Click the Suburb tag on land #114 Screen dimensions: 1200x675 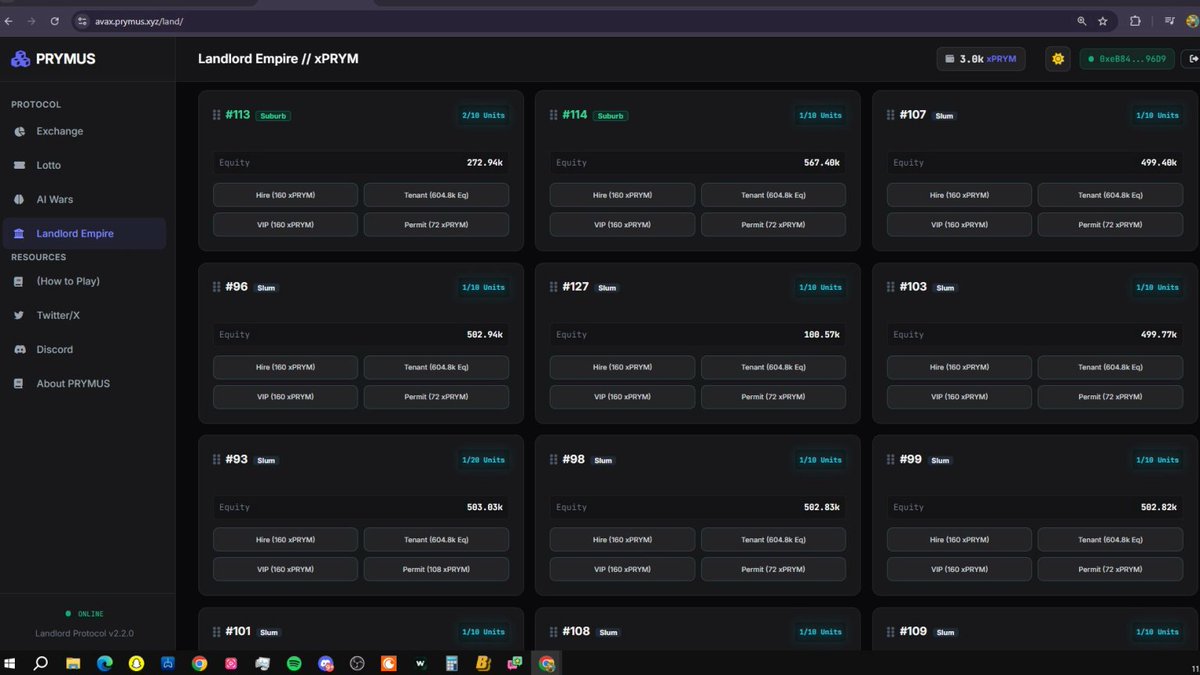[610, 116]
